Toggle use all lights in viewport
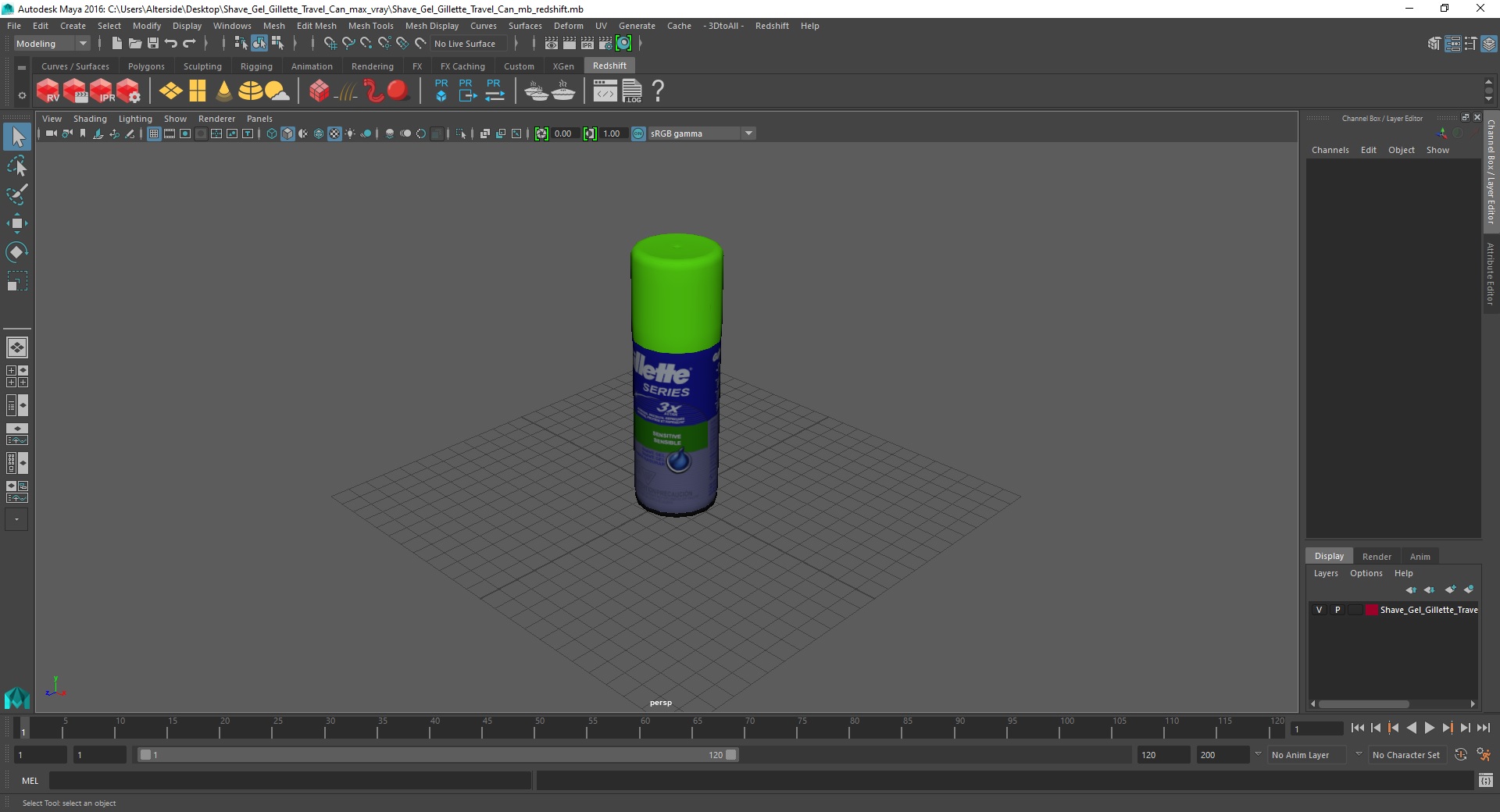This screenshot has width=1500, height=812. click(350, 134)
